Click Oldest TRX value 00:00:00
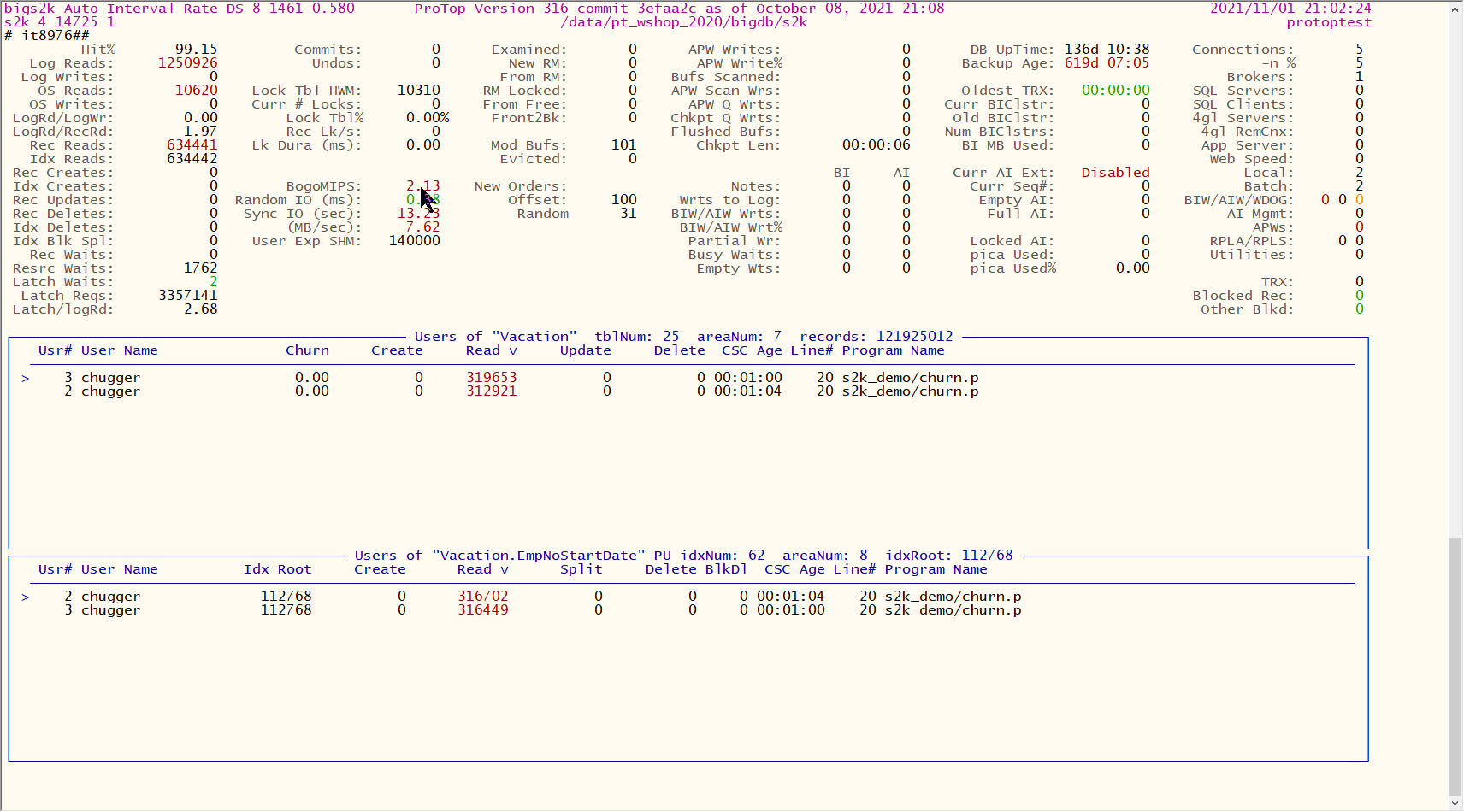Image resolution: width=1464 pixels, height=812 pixels. [1115, 91]
